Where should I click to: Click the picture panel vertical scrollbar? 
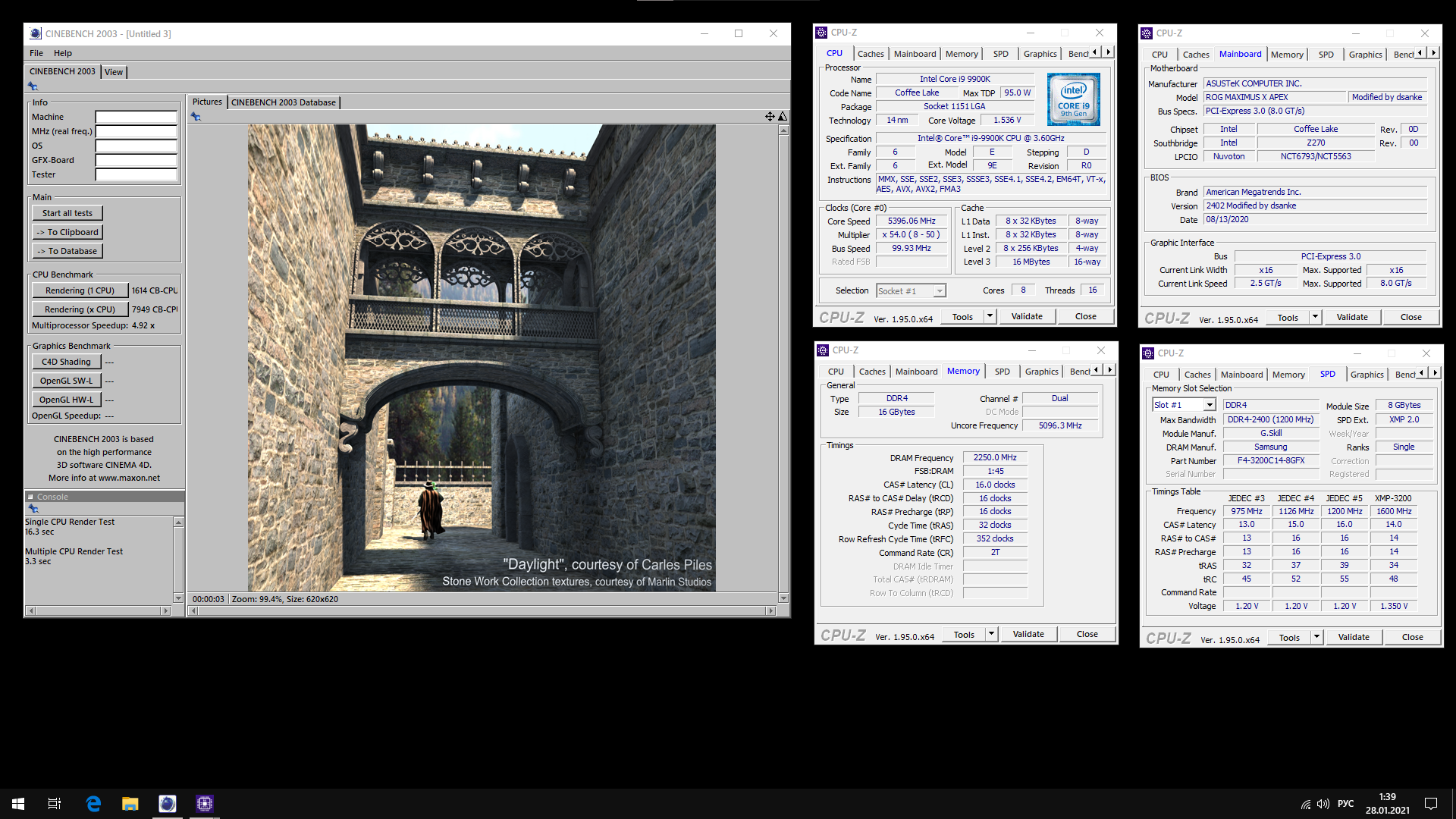coord(783,364)
